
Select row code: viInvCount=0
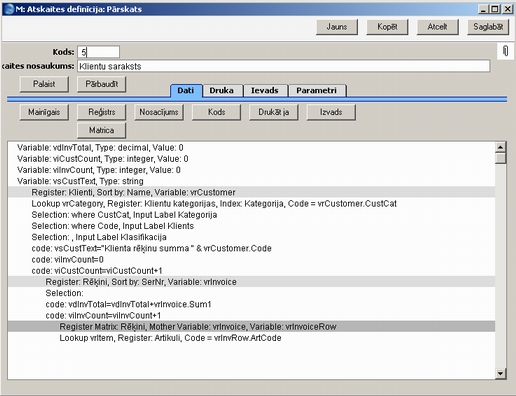tap(251, 260)
